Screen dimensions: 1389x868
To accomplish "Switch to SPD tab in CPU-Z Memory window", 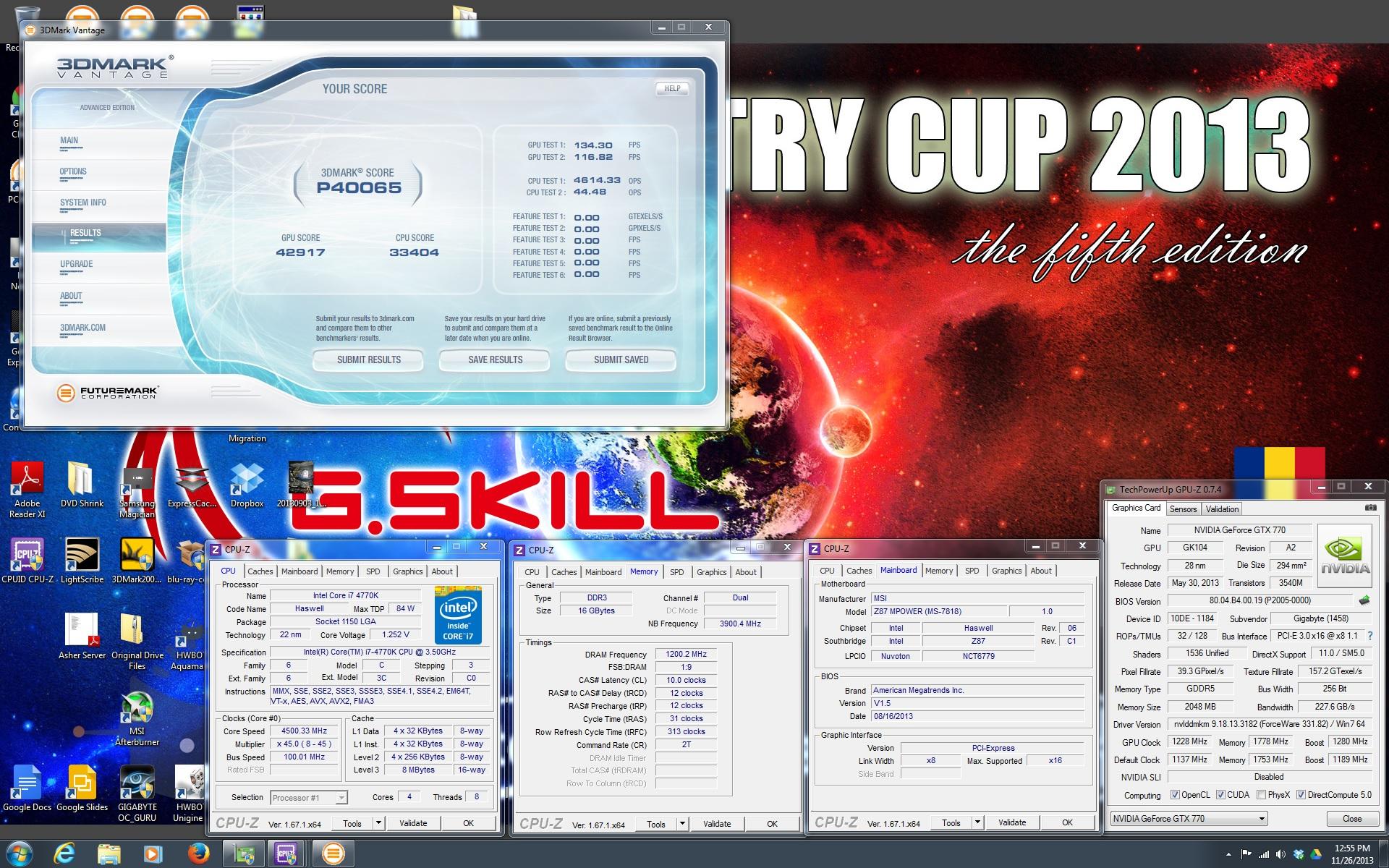I will coord(677,572).
